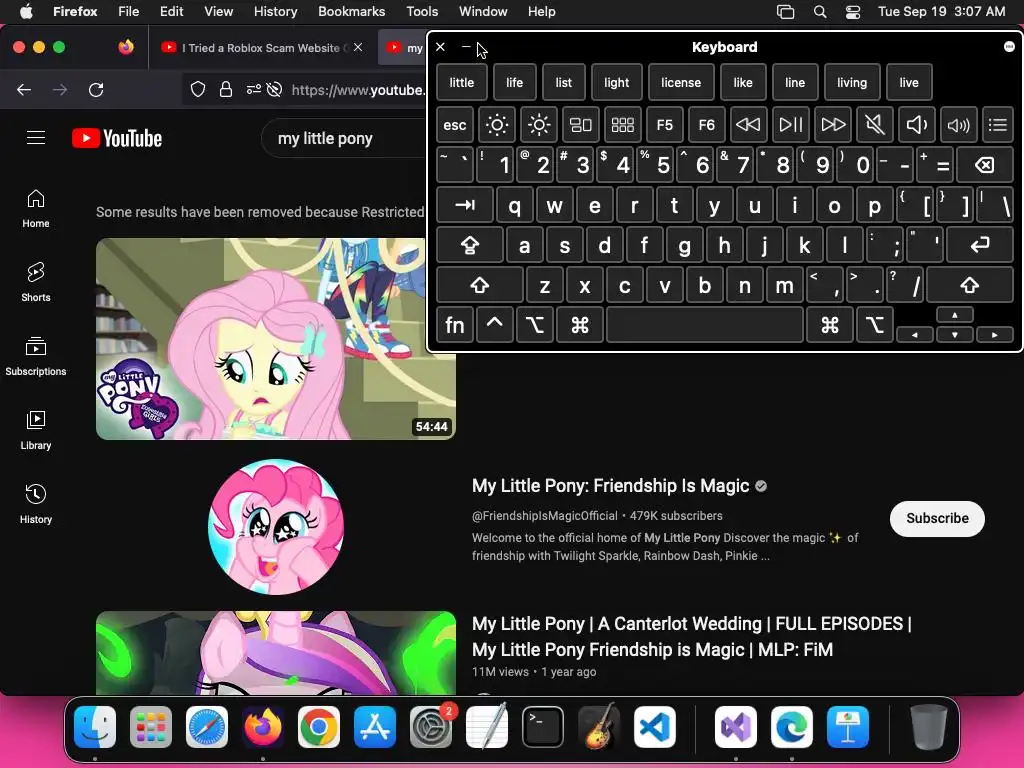
Task: Click the Firefox tracking protection shield icon
Action: (198, 89)
